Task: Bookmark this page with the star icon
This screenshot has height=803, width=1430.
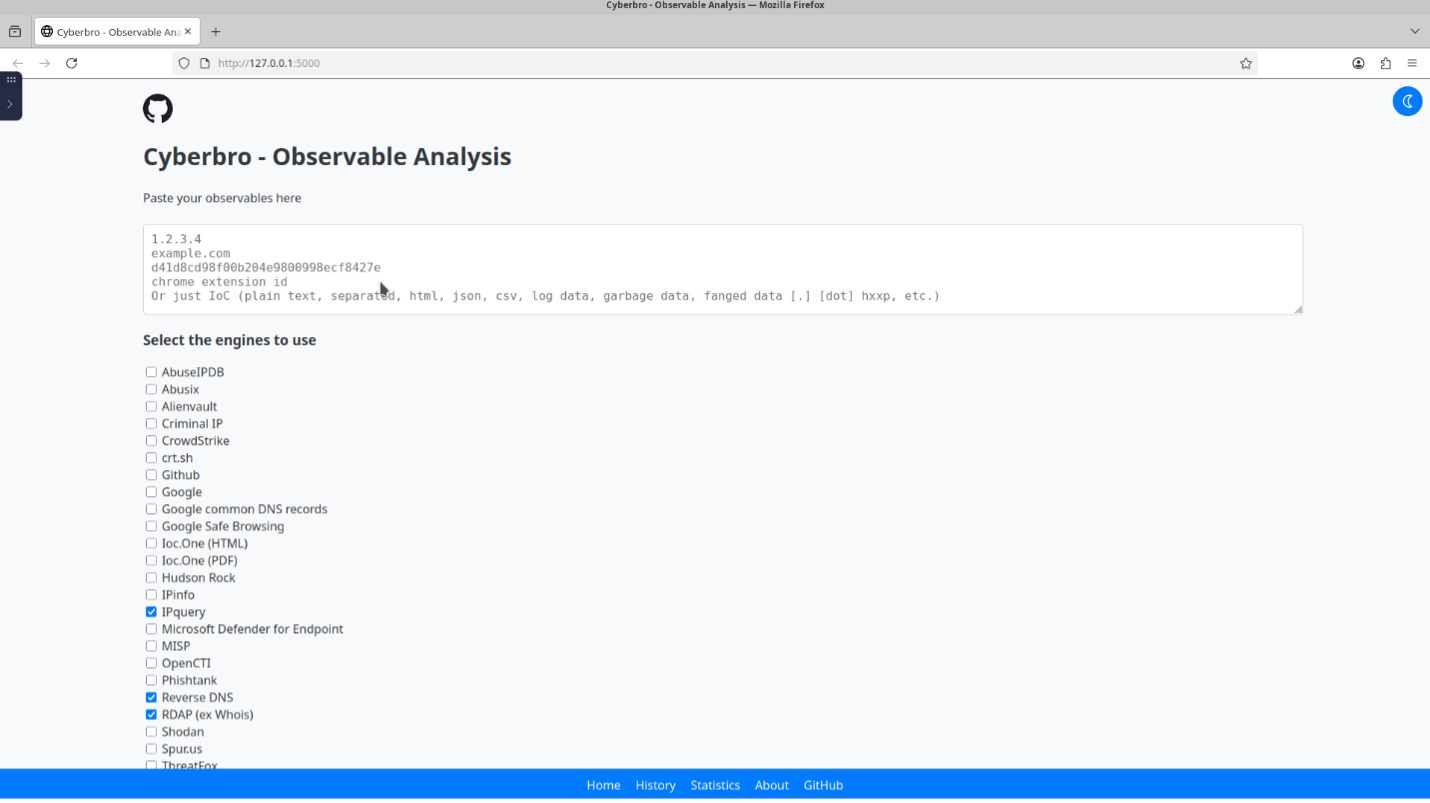Action: 1246,63
